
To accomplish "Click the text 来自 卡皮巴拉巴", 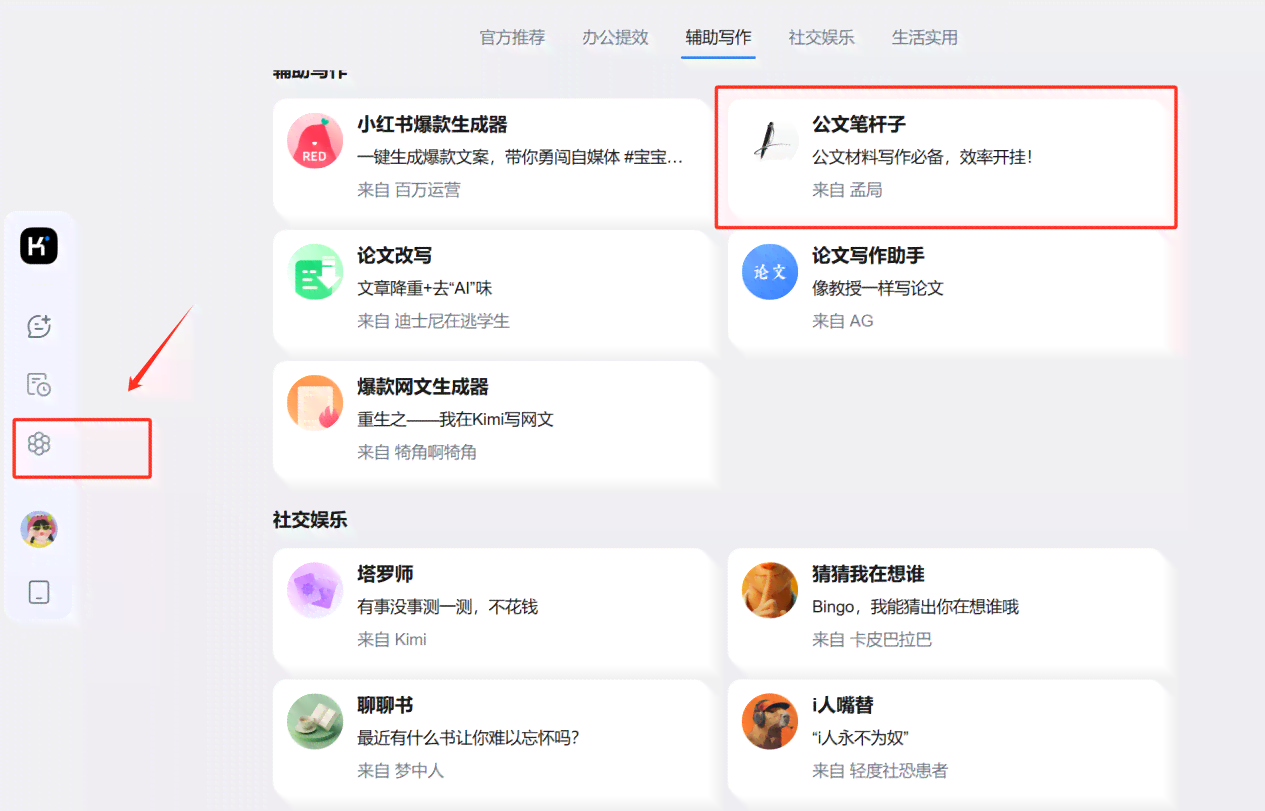I will click(x=872, y=638).
